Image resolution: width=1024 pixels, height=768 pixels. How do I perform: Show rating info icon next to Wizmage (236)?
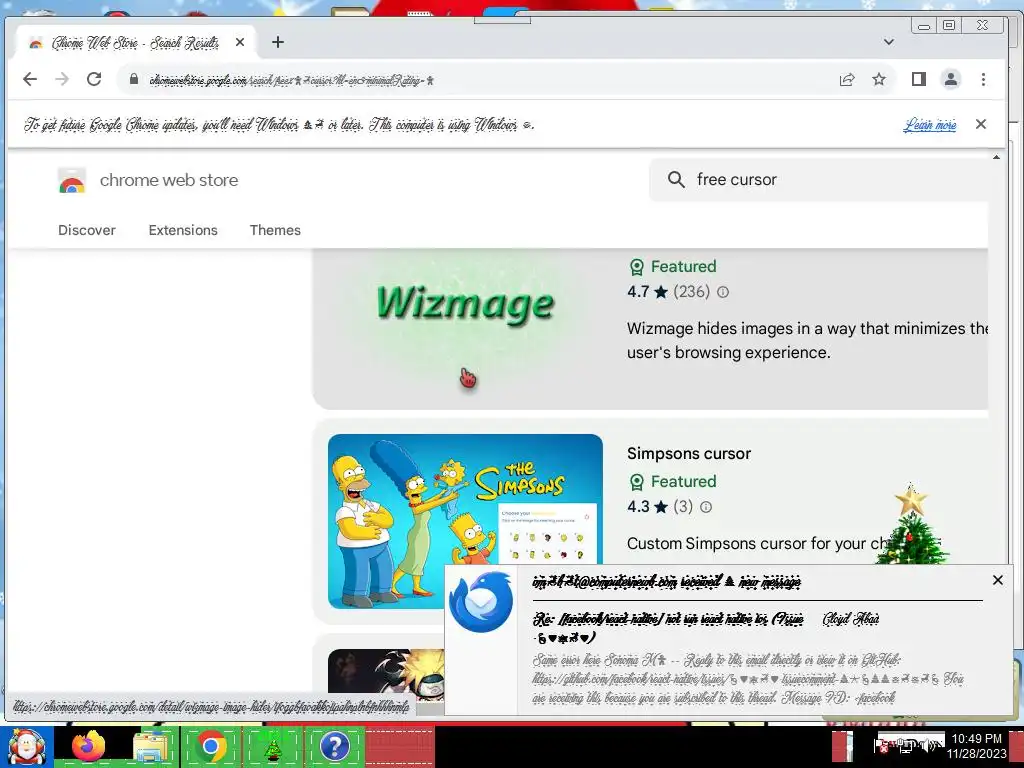click(723, 292)
